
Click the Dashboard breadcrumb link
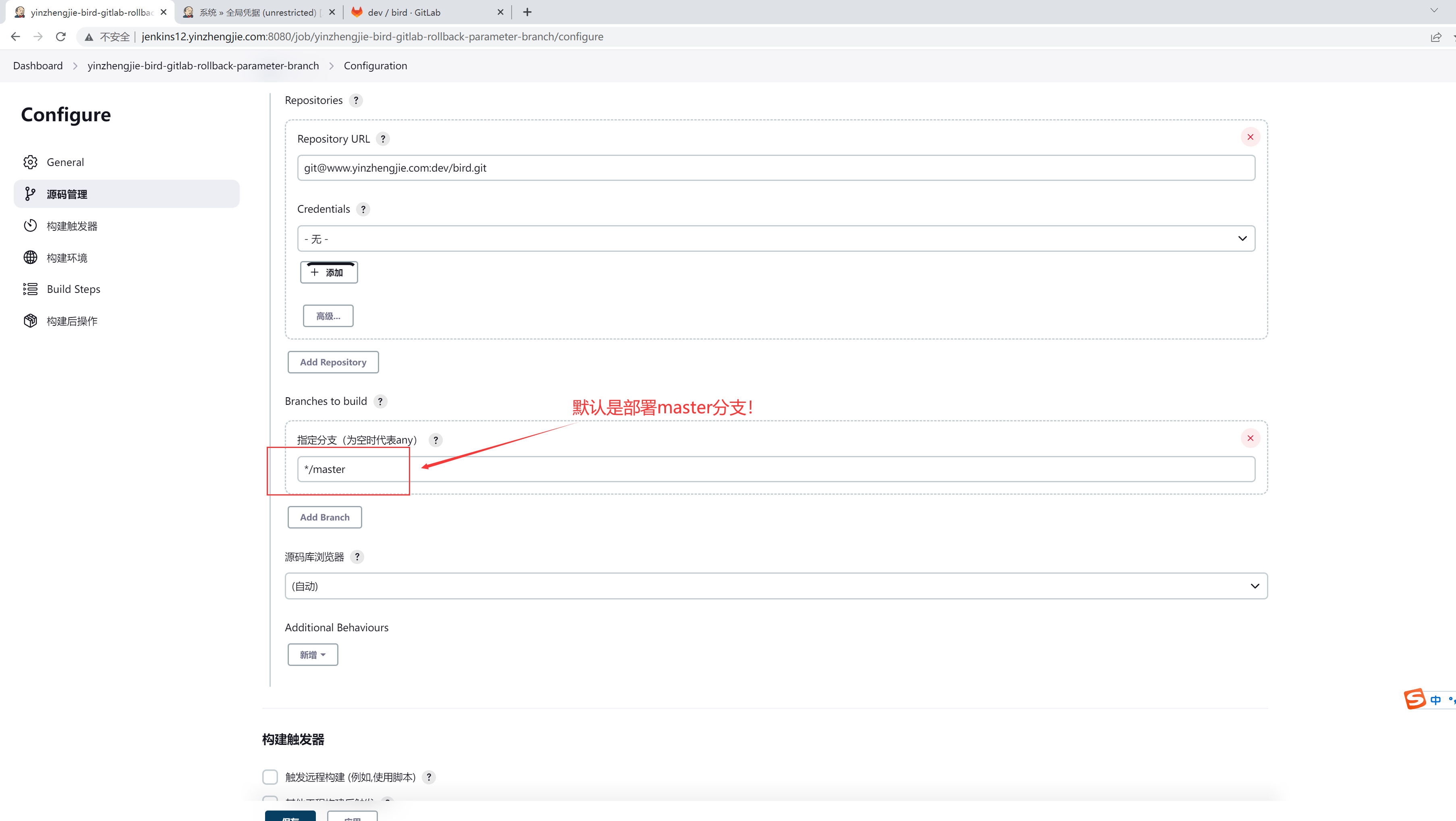38,66
